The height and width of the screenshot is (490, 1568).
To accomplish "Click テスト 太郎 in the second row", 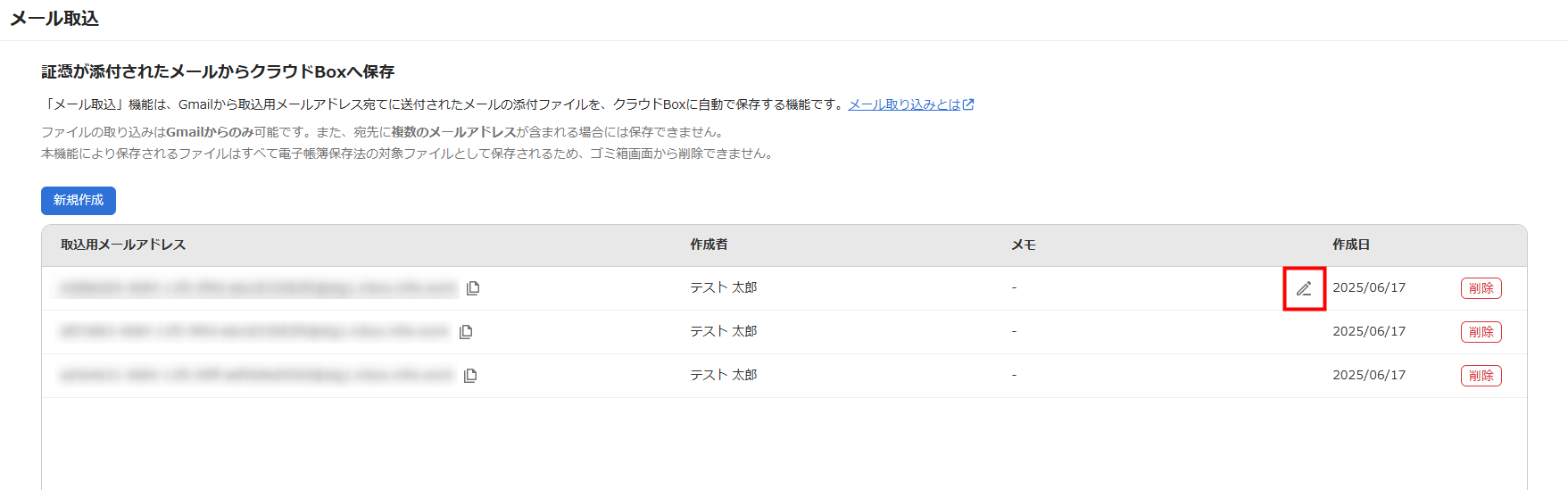I will point(723,331).
